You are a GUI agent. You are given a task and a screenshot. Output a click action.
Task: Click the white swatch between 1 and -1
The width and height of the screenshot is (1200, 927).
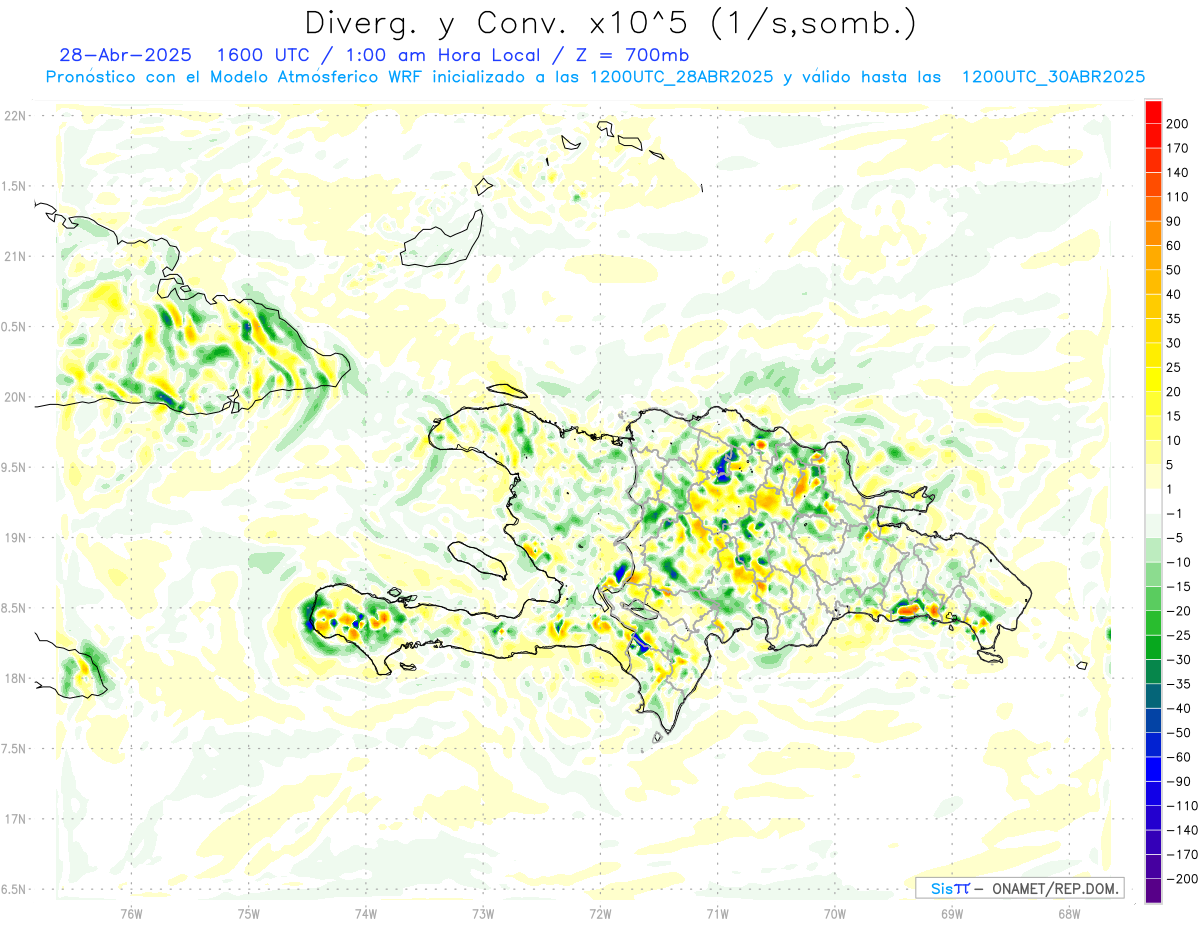point(1154,501)
